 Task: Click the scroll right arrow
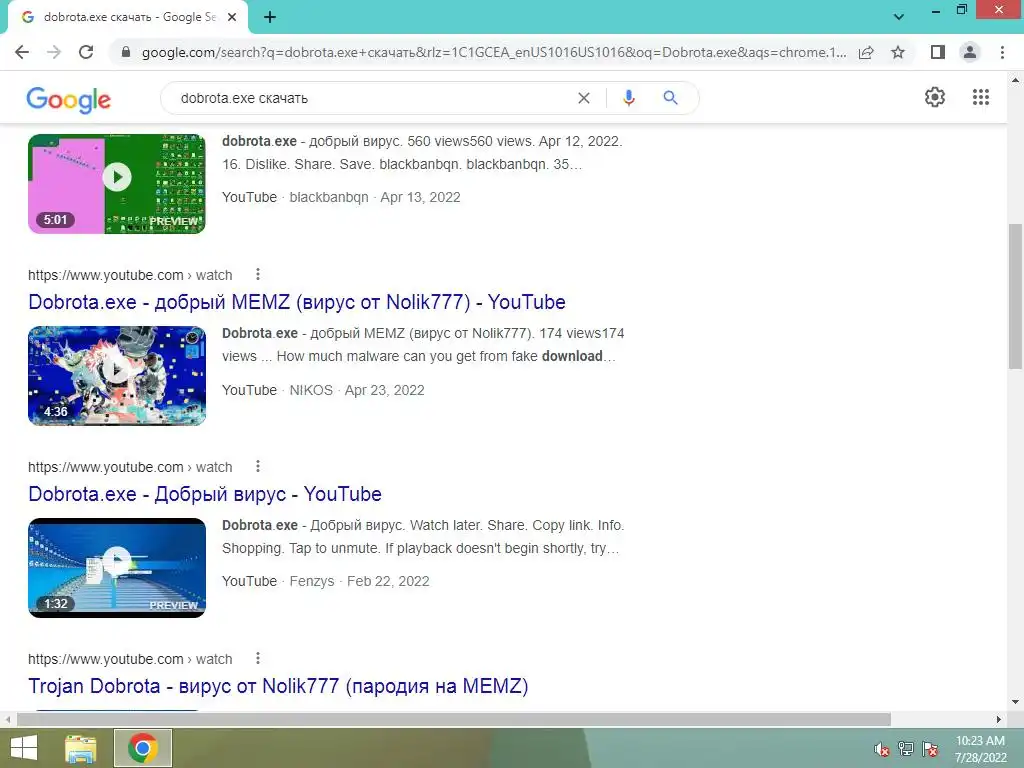click(999, 719)
